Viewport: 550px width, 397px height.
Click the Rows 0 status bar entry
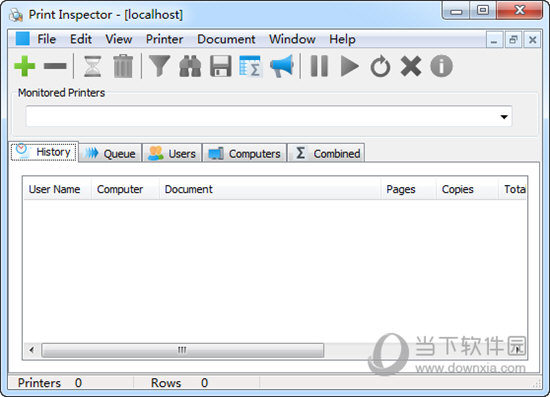pos(179,383)
